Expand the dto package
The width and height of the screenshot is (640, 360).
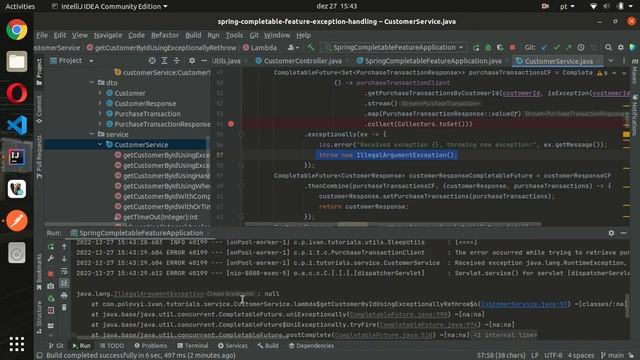tap(92, 83)
